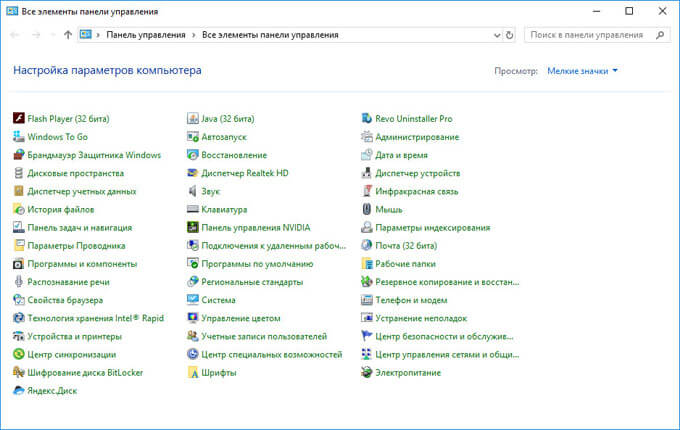Open Центр управления сетями link
The width and height of the screenshot is (680, 430).
pos(447,355)
